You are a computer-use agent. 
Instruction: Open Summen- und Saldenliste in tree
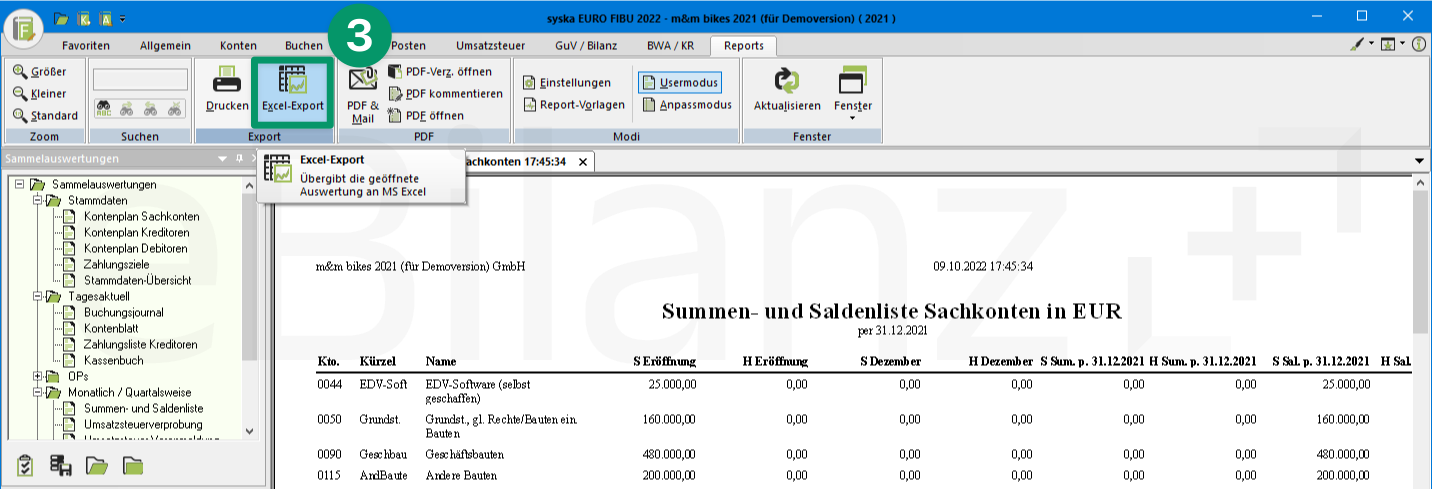[x=144, y=408]
